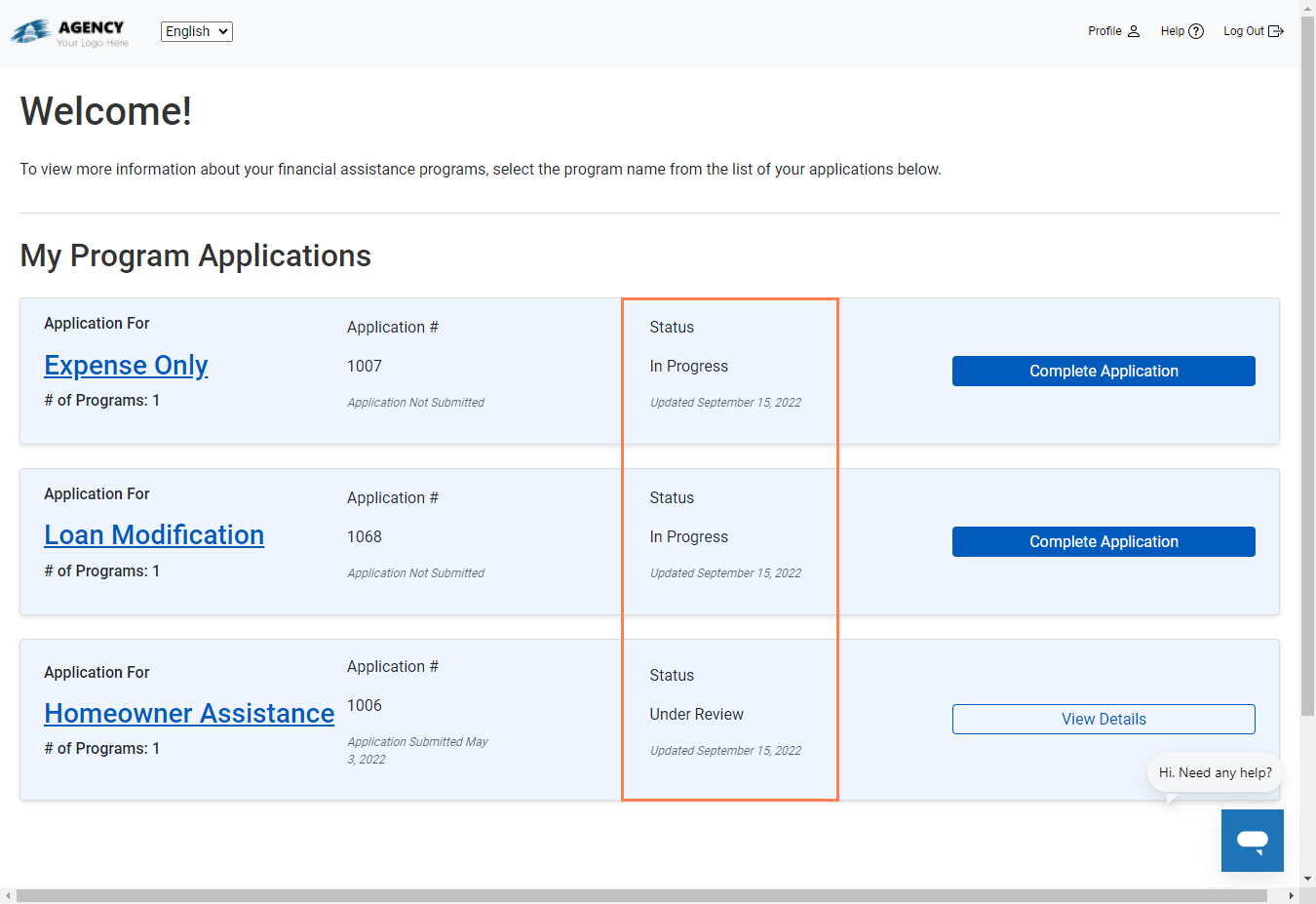This screenshot has height=904, width=1316.
Task: Open the Loan Modification application link
Action: click(154, 535)
